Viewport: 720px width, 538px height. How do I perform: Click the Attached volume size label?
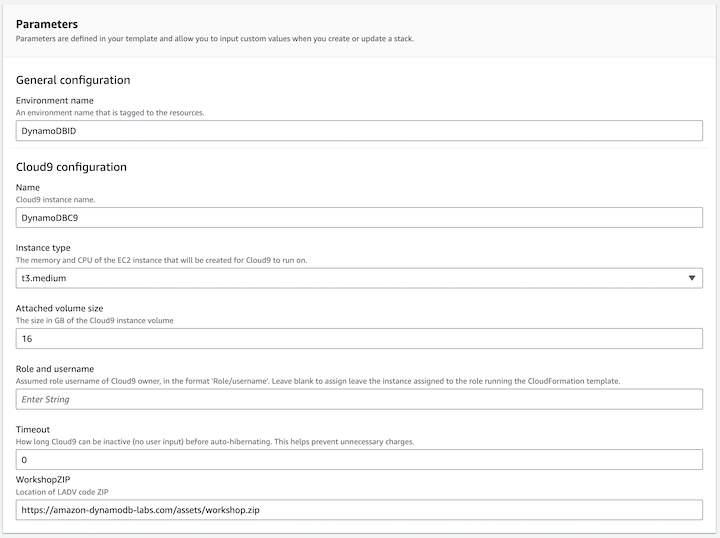click(59, 308)
